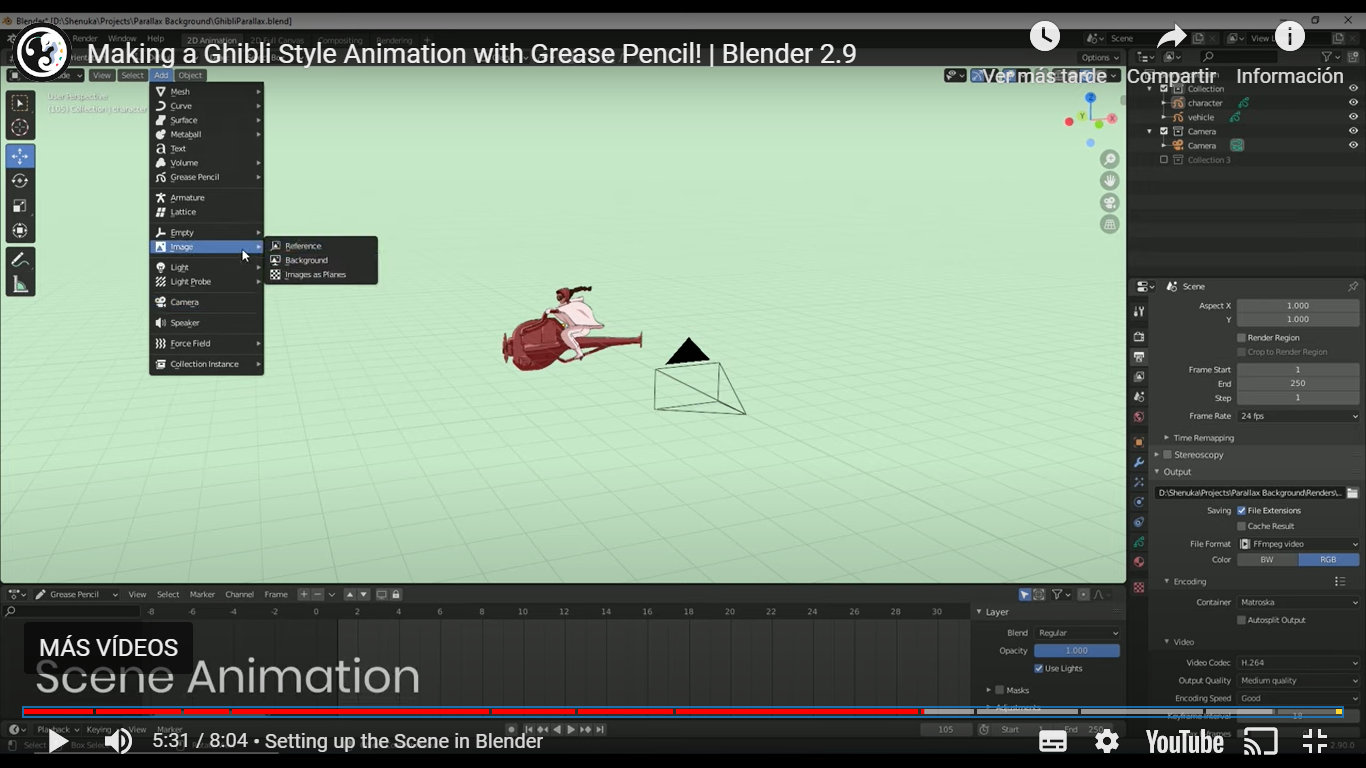This screenshot has height=768, width=1366.
Task: Click the cast to TV icon
Action: click(1261, 741)
